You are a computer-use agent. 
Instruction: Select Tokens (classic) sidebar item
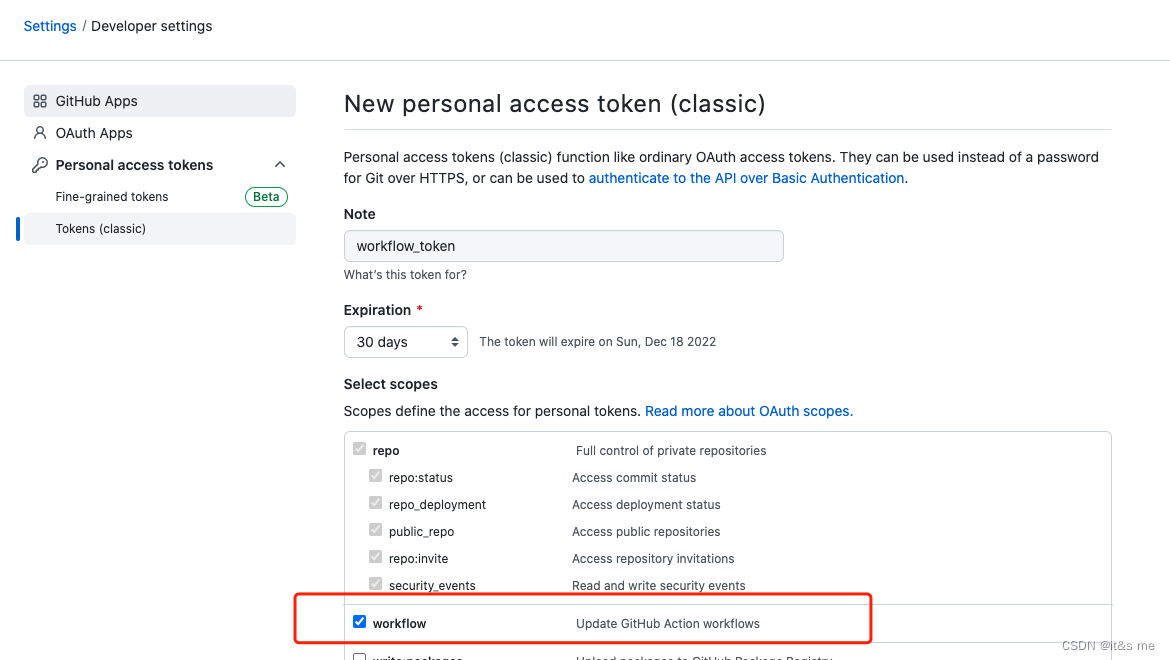[x=160, y=229]
